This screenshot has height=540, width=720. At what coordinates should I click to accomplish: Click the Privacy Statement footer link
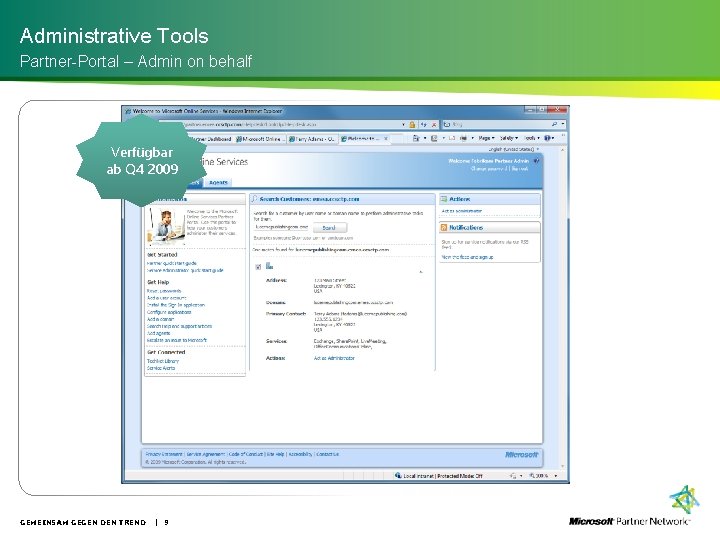tap(164, 454)
